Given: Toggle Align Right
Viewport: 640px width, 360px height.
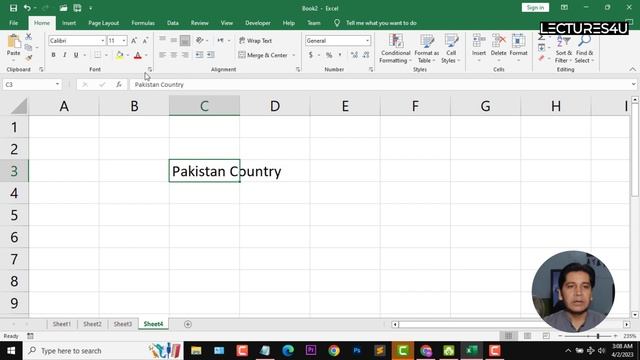Looking at the screenshot, I should [185, 55].
